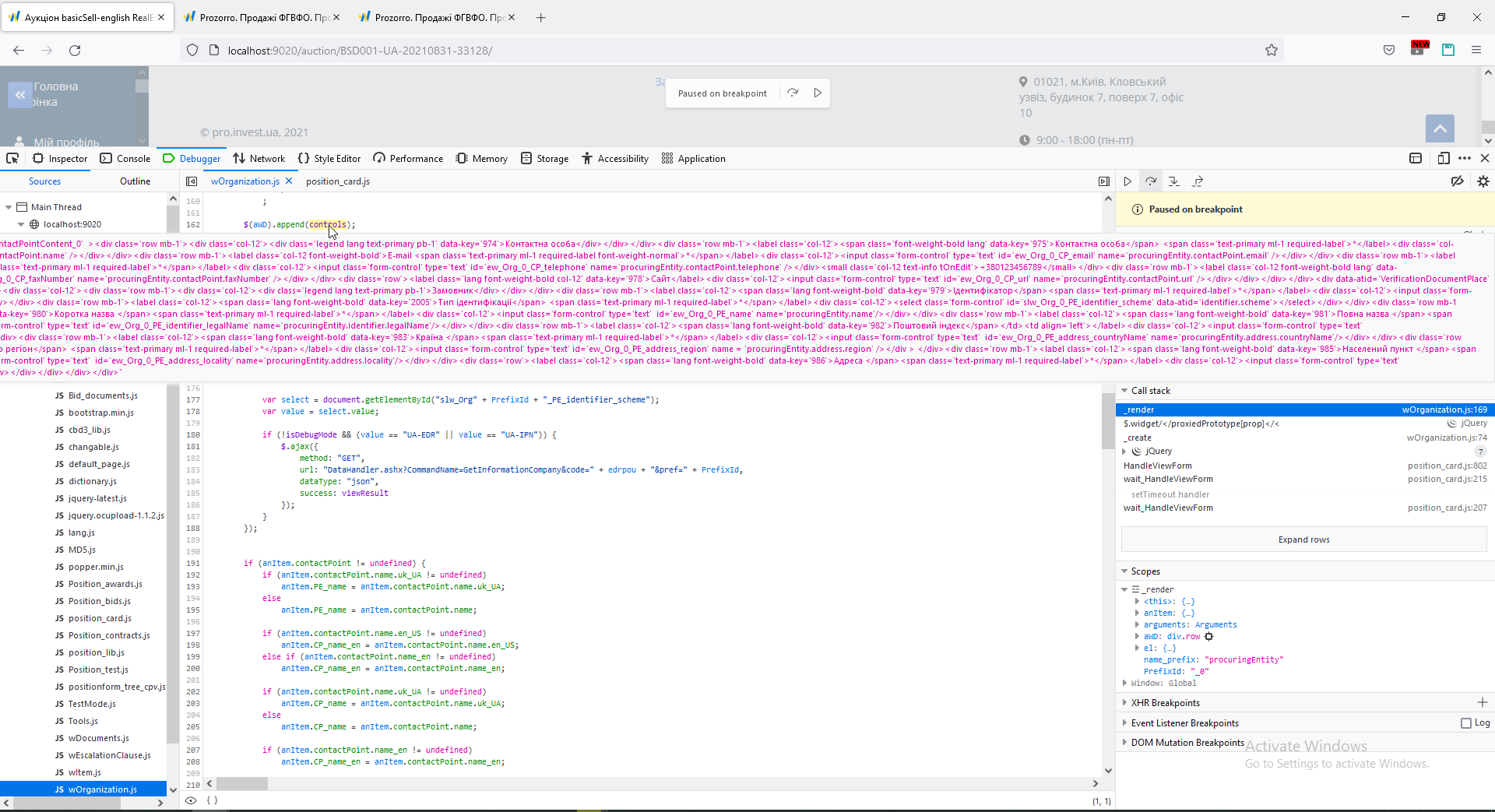This screenshot has width=1495, height=812.
Task: Select wOrganization.js in sources list
Action: [x=83, y=789]
